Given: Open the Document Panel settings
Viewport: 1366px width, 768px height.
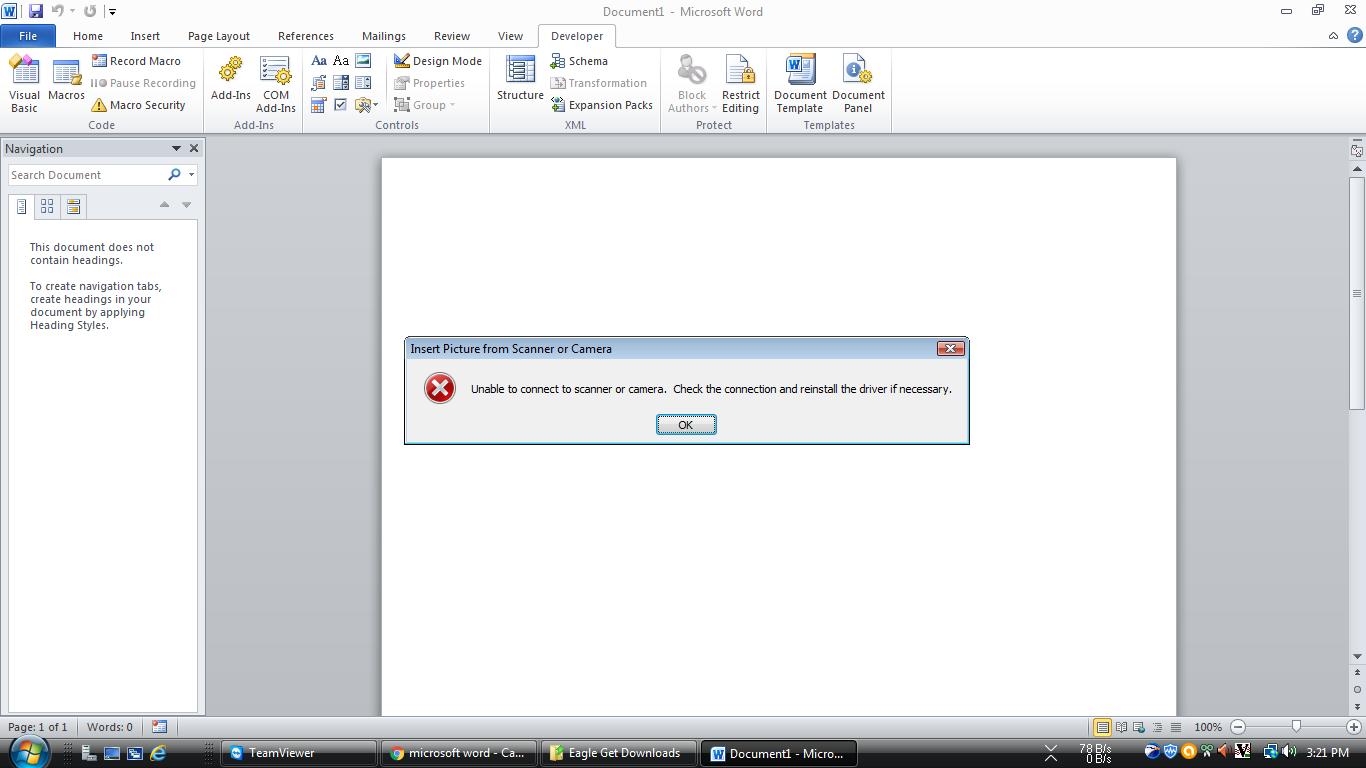Looking at the screenshot, I should click(858, 85).
